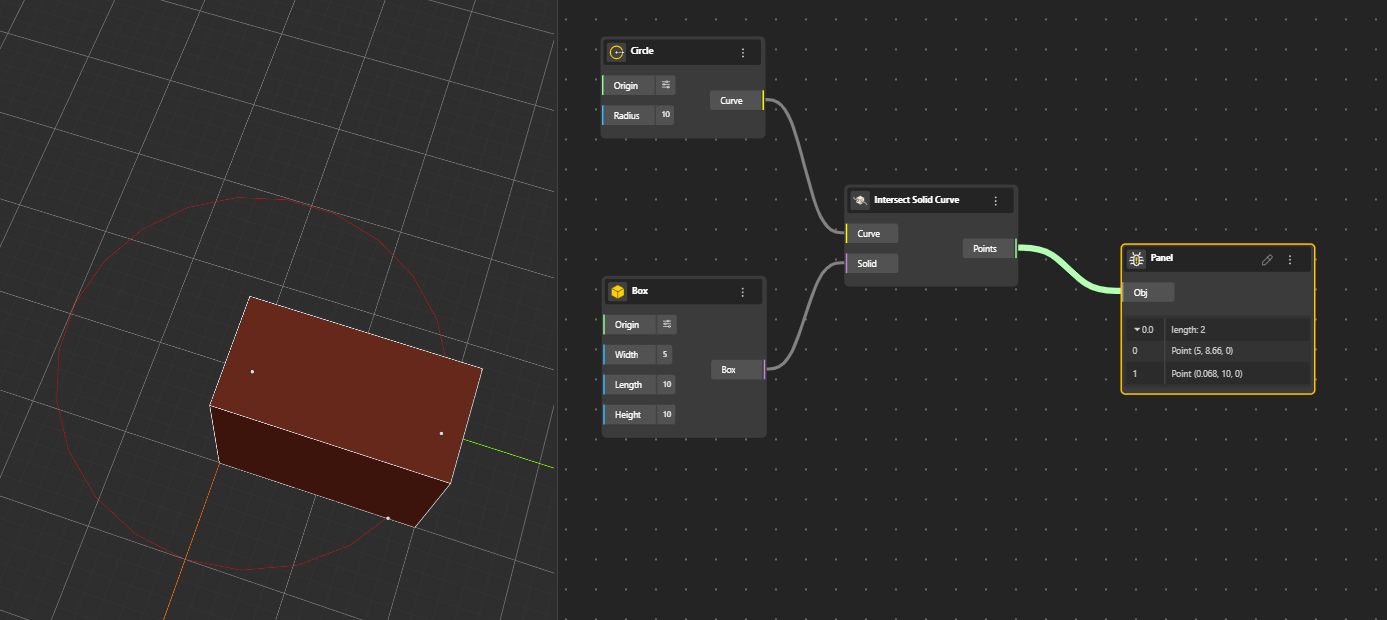Image resolution: width=1387 pixels, height=620 pixels.
Task: Click the Panel edit pencil icon
Action: point(1267,259)
